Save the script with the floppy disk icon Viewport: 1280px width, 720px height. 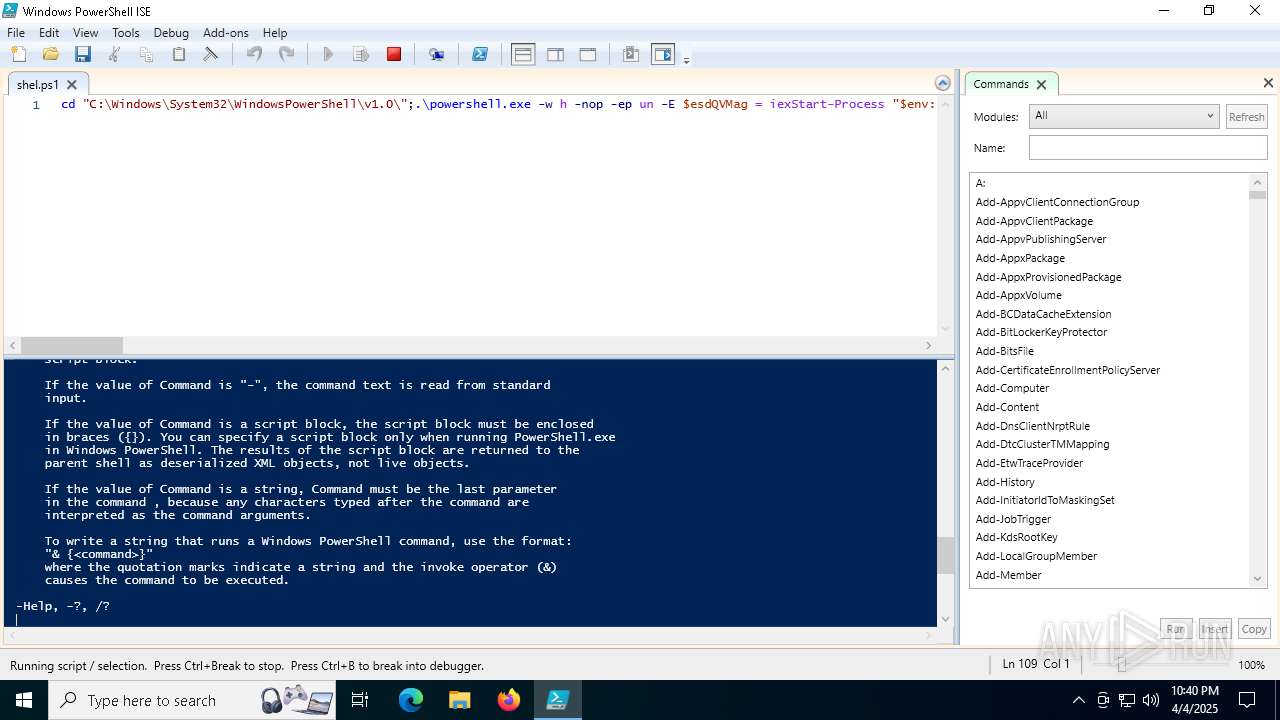(82, 54)
